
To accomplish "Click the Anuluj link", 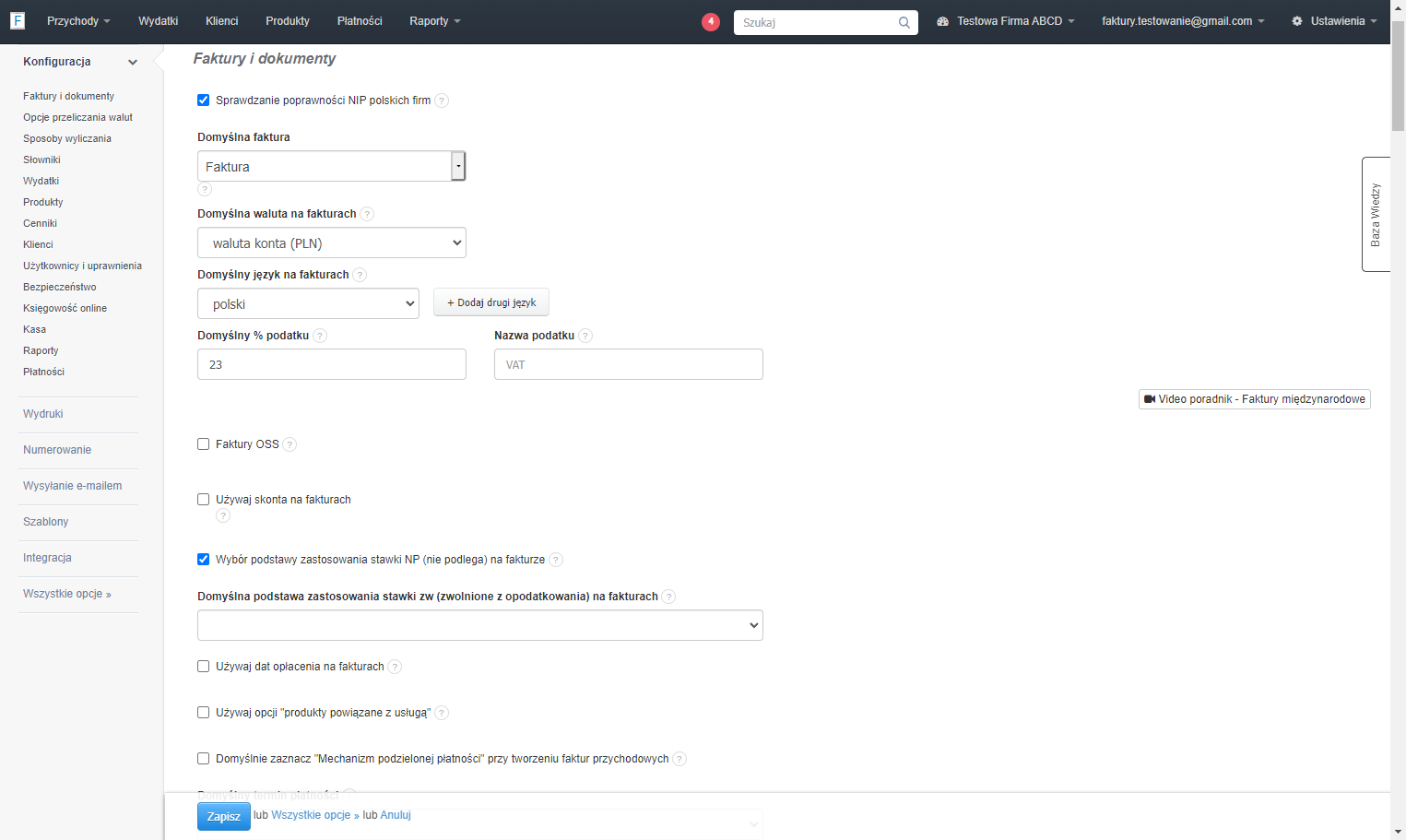I will click(x=396, y=815).
